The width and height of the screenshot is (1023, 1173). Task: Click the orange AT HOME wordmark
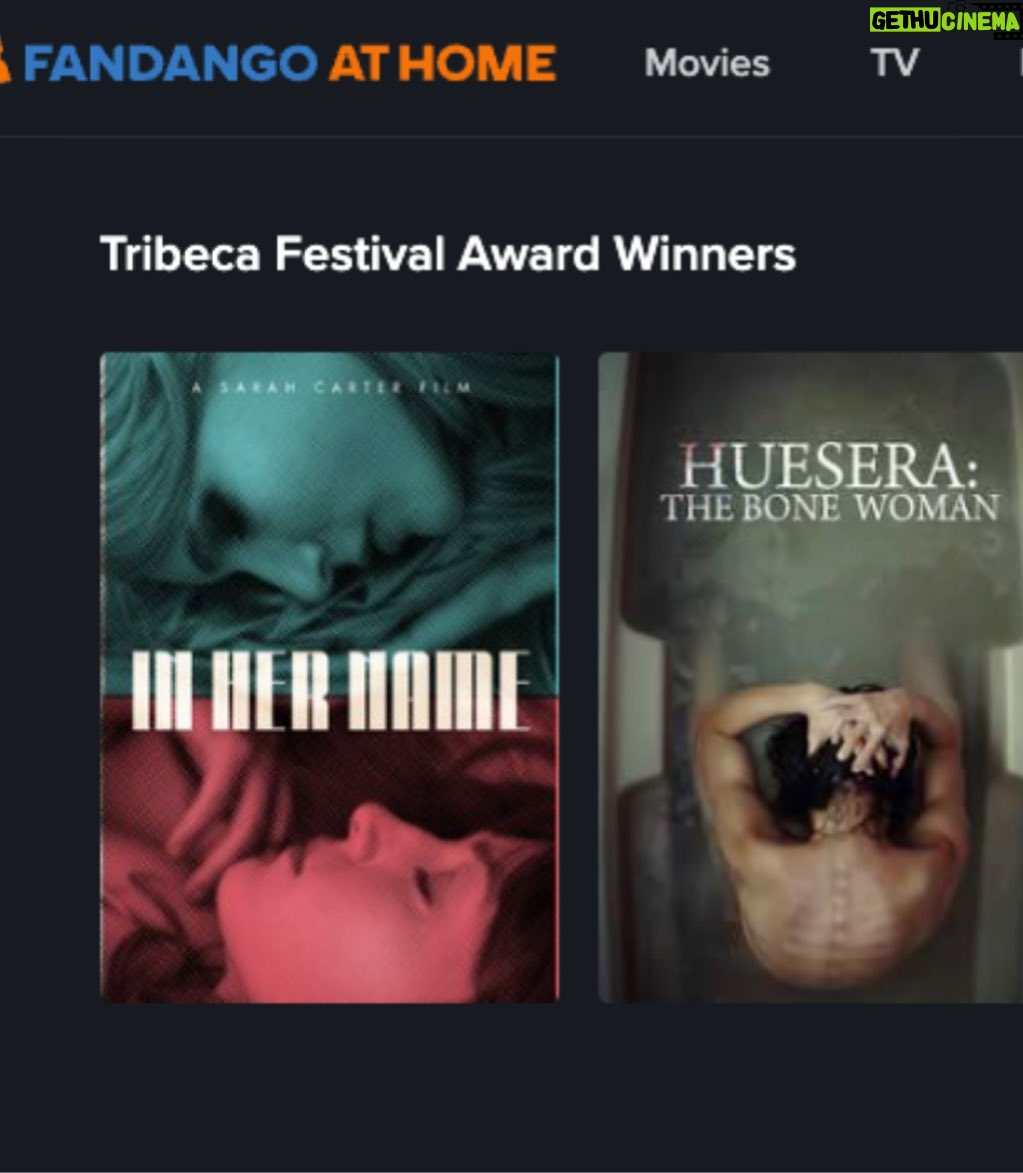point(442,63)
